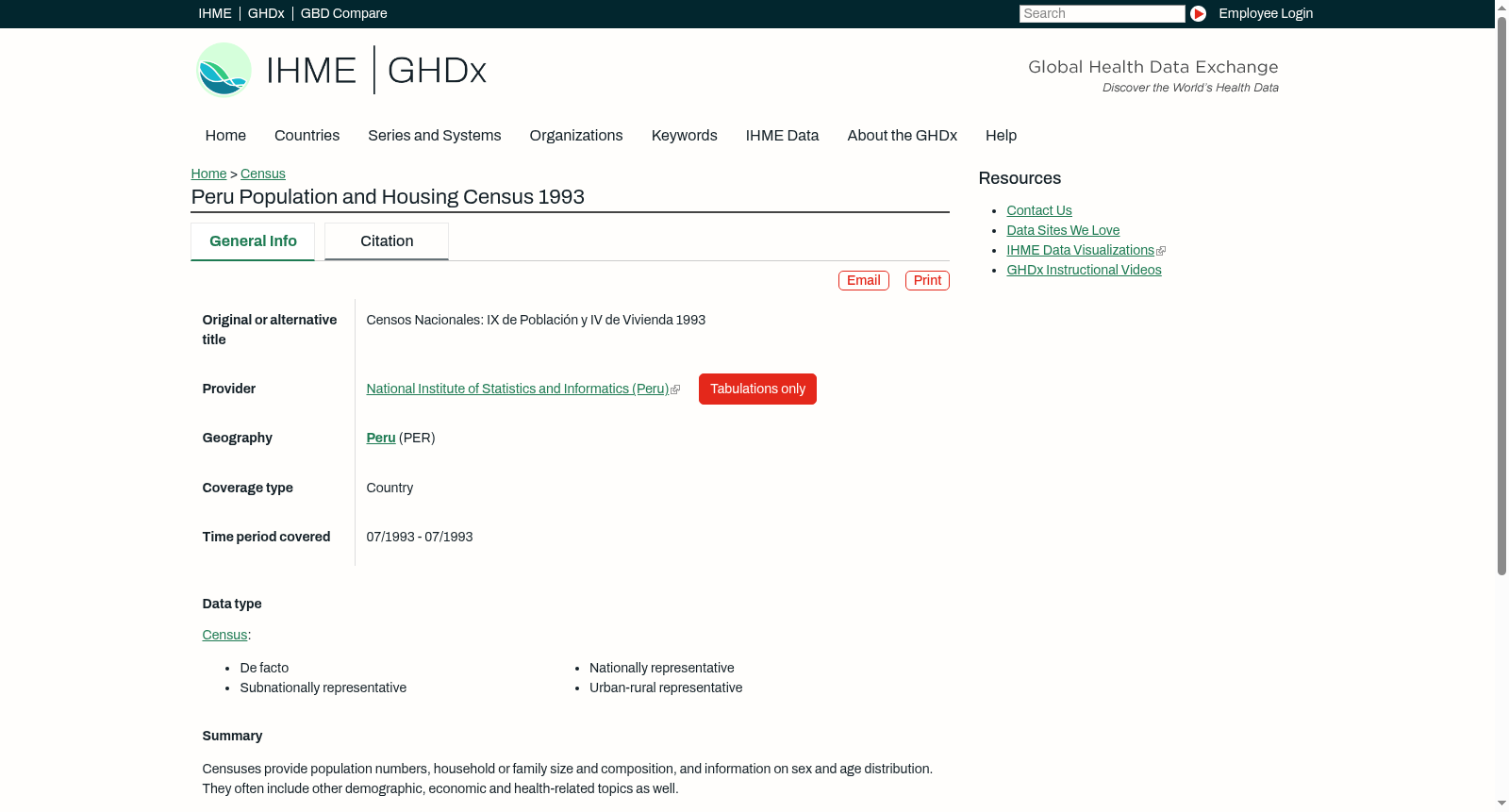
Task: Click the page title Peru Population and Housing Census 1993
Action: (388, 197)
